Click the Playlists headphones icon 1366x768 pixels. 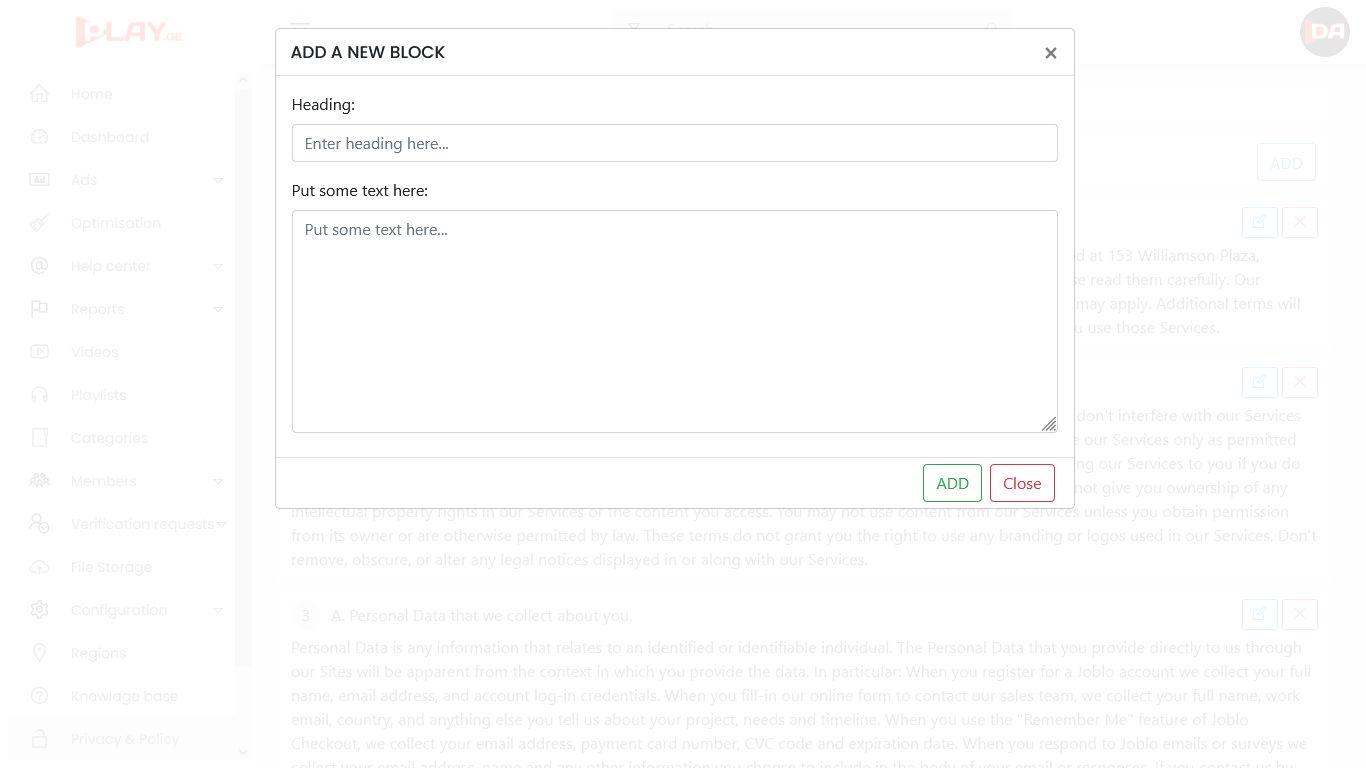click(x=39, y=395)
